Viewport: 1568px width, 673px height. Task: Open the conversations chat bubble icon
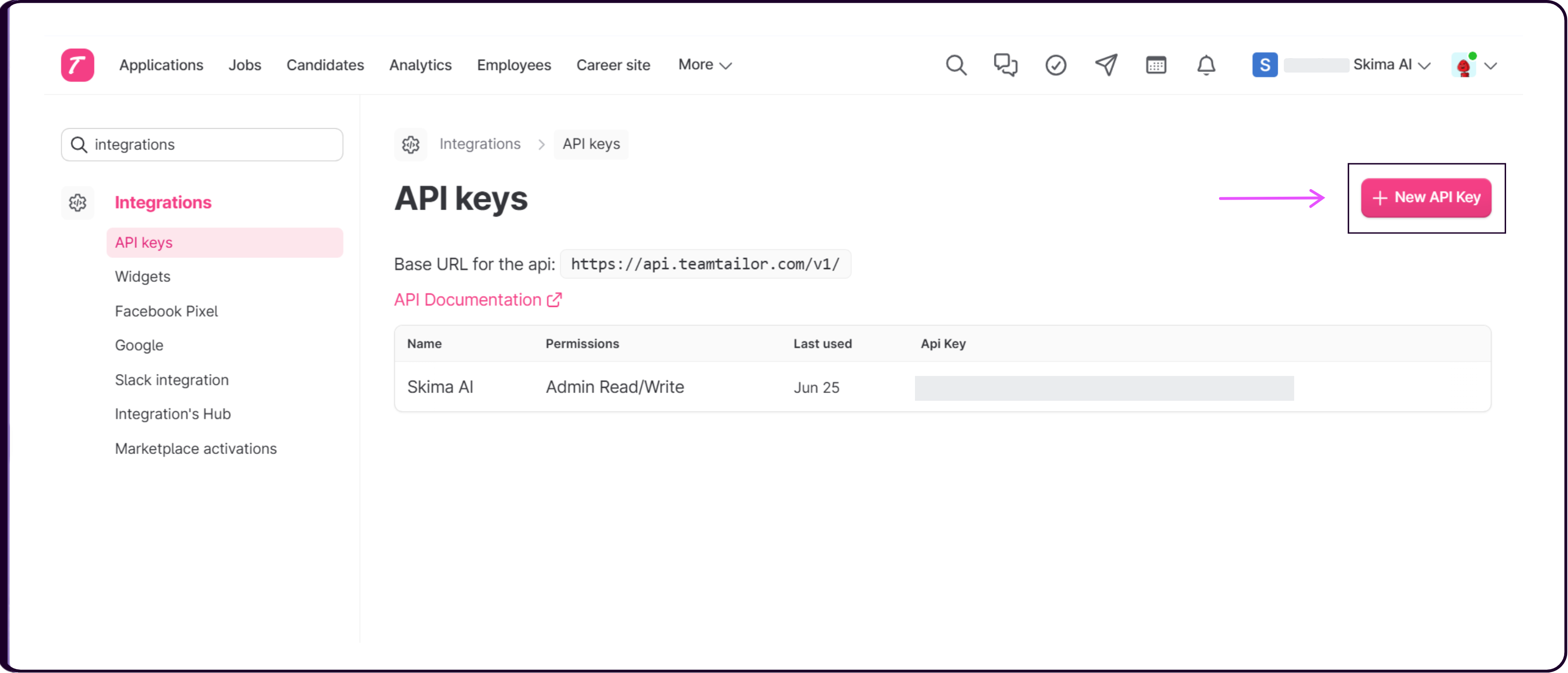[x=1006, y=65]
